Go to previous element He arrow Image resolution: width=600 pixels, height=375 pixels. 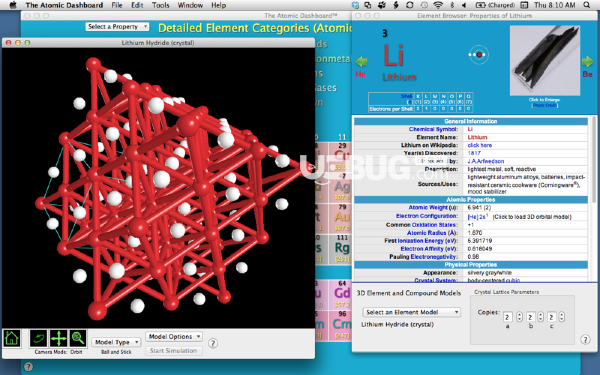[361, 61]
